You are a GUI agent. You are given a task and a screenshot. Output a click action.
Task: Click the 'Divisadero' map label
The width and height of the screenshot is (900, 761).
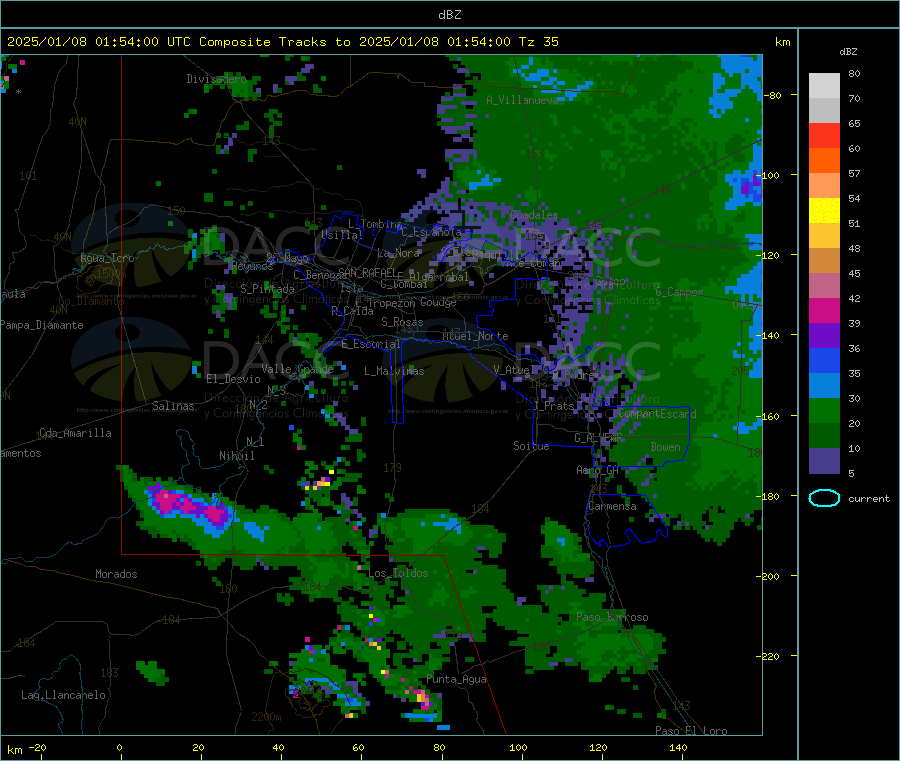coord(216,79)
